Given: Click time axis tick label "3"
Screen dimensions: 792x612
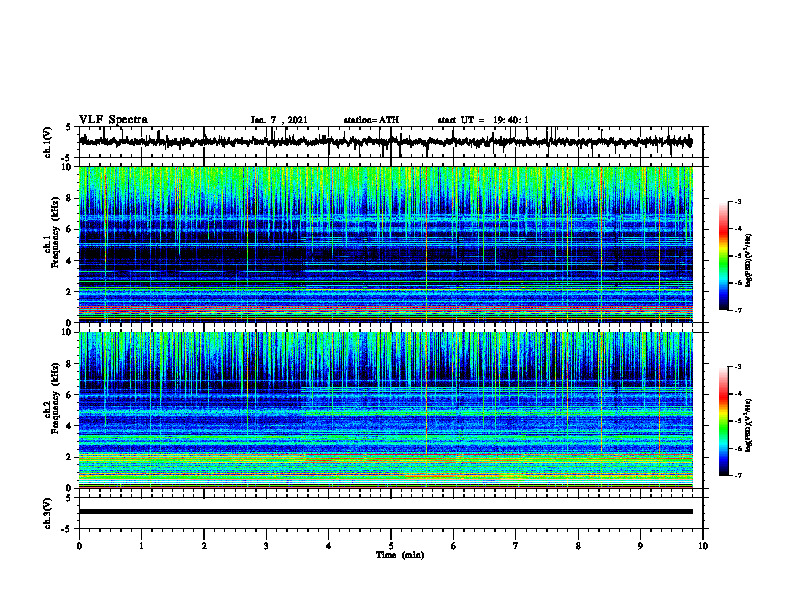Looking at the screenshot, I should pos(266,546).
